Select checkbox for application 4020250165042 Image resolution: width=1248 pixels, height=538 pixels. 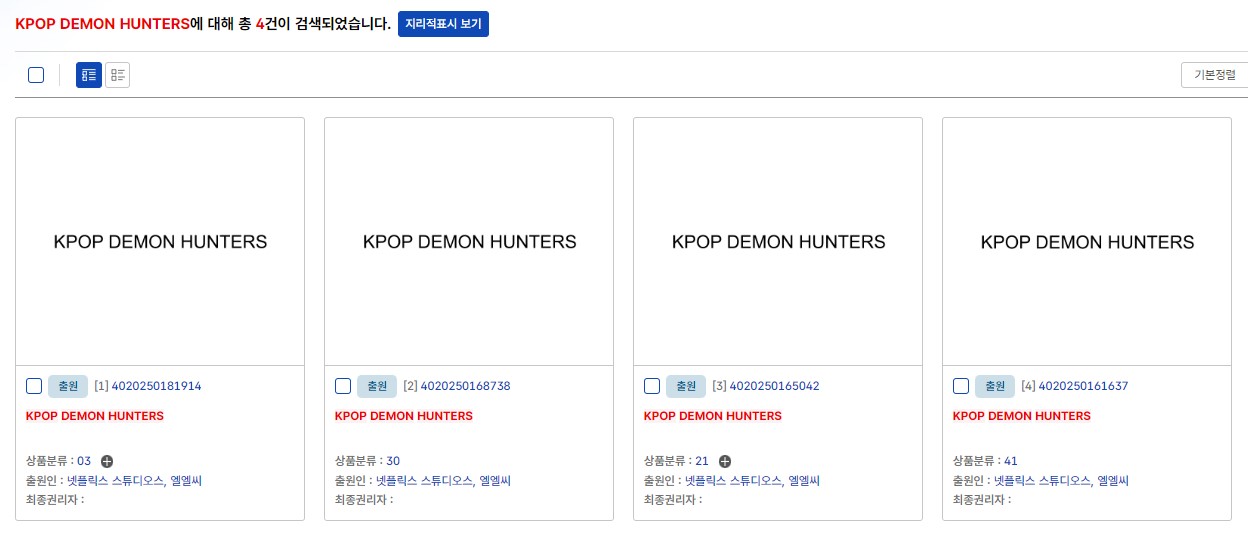(x=652, y=386)
